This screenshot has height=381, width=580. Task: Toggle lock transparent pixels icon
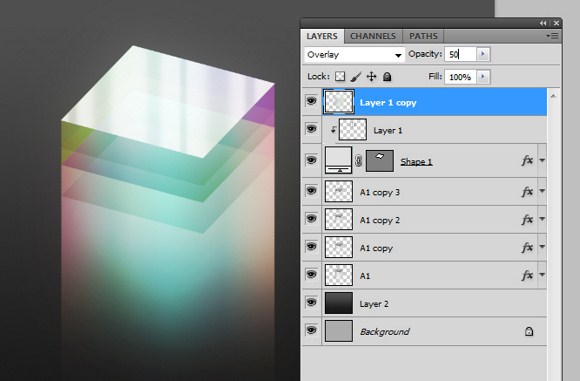(340, 77)
